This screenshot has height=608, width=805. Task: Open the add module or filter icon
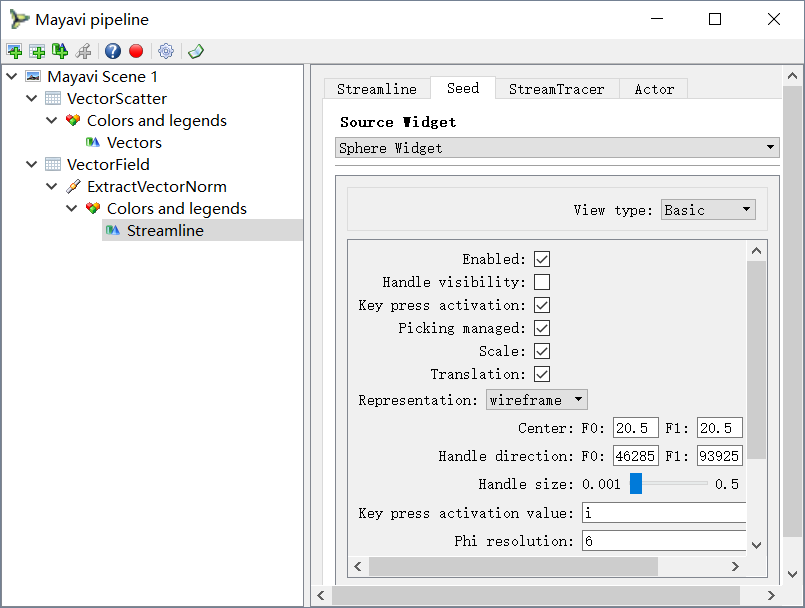pyautogui.click(x=60, y=51)
